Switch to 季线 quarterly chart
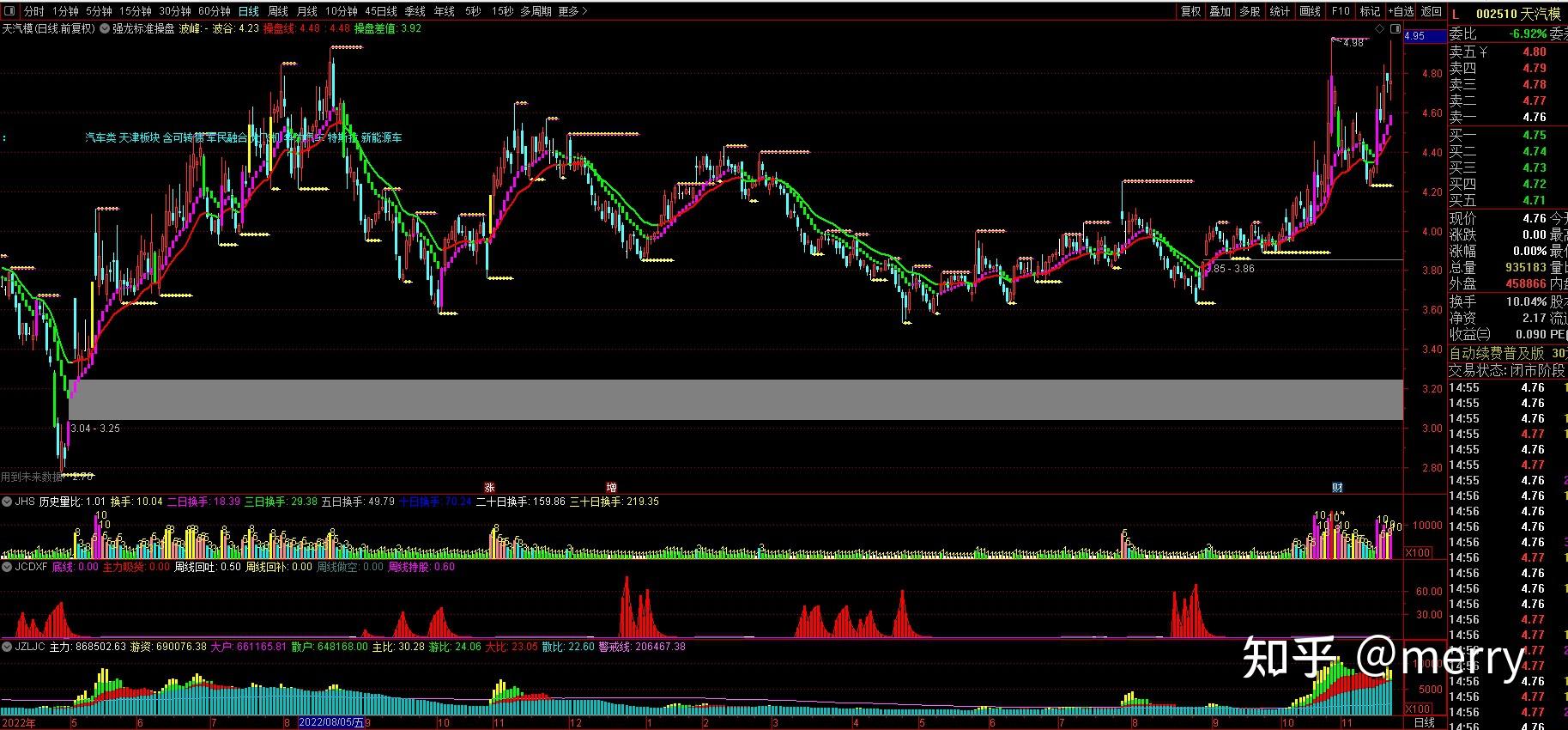Screen dimensions: 1568x730 415,11
